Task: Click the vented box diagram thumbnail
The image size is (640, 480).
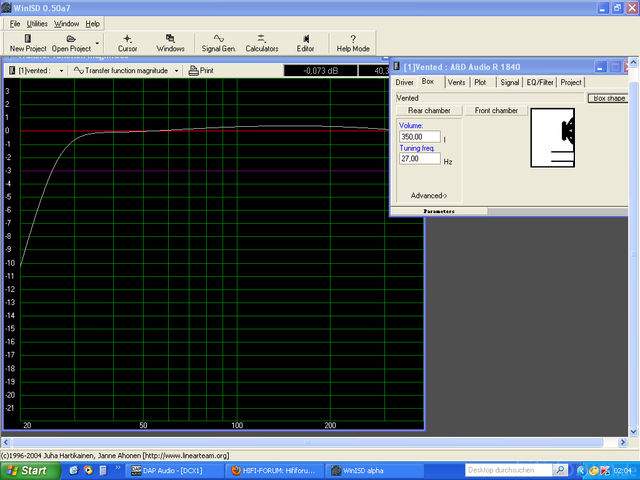Action: pyautogui.click(x=552, y=138)
